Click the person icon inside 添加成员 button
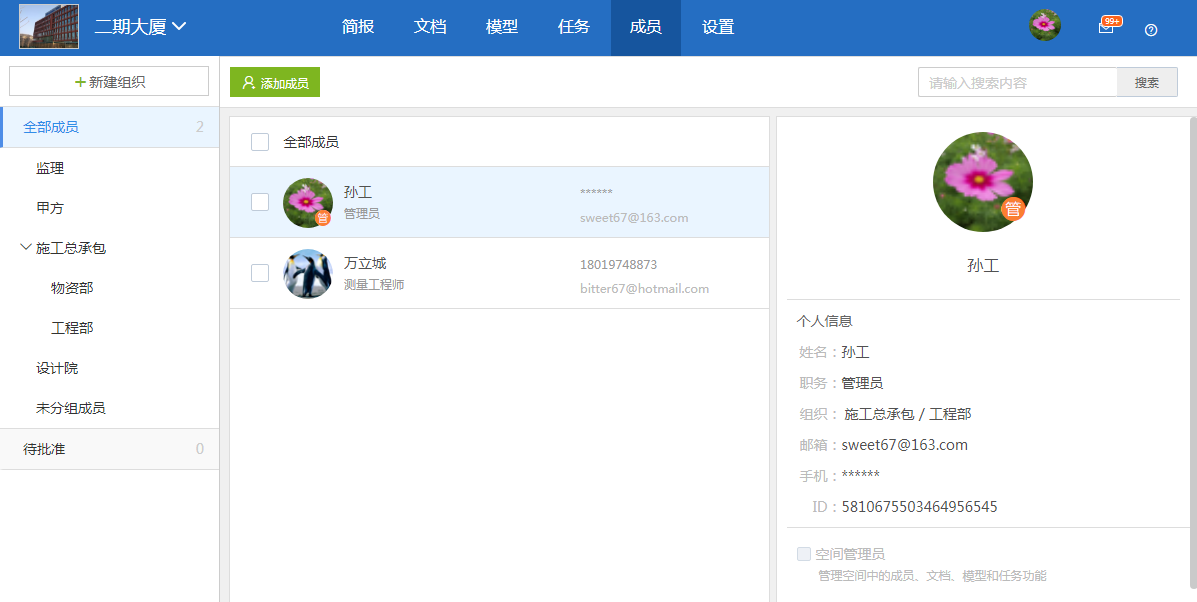Screen dimensions: 1197x602 [249, 82]
